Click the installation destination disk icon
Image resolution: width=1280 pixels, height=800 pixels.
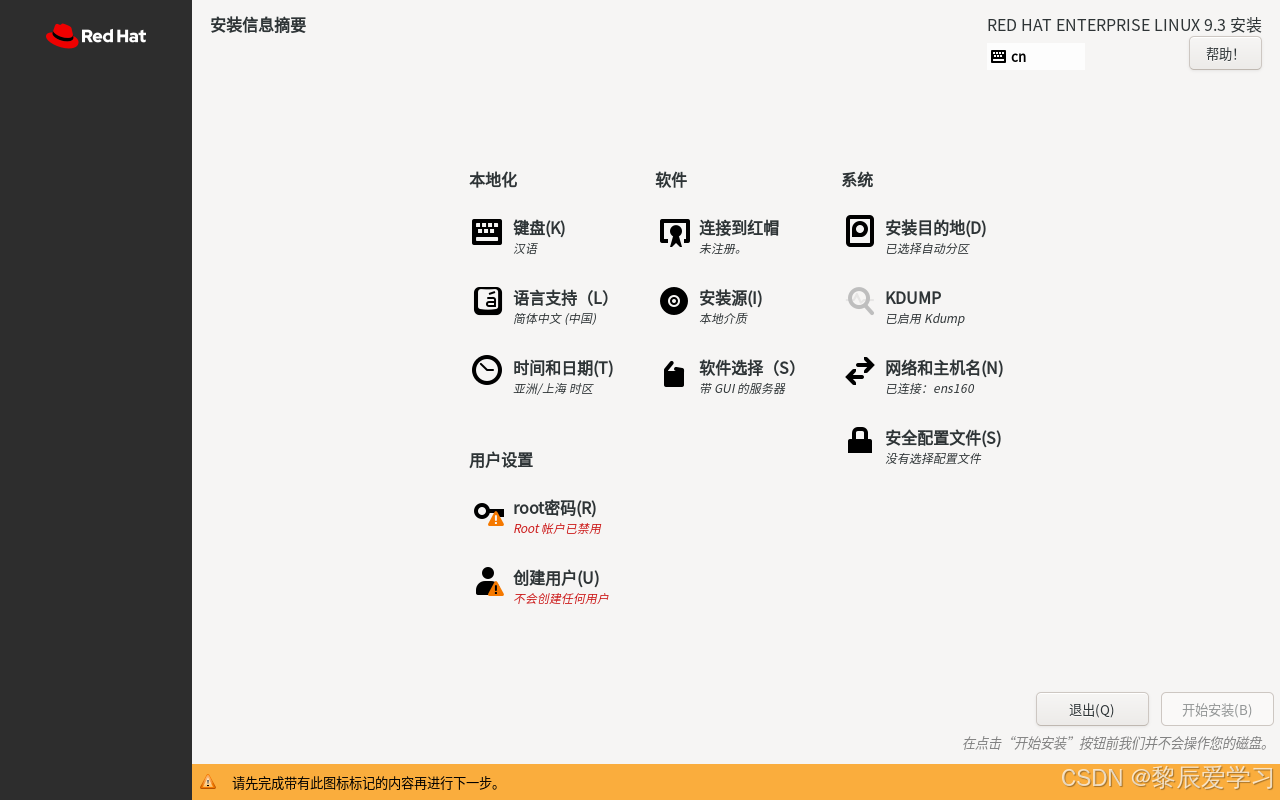pyautogui.click(x=860, y=231)
